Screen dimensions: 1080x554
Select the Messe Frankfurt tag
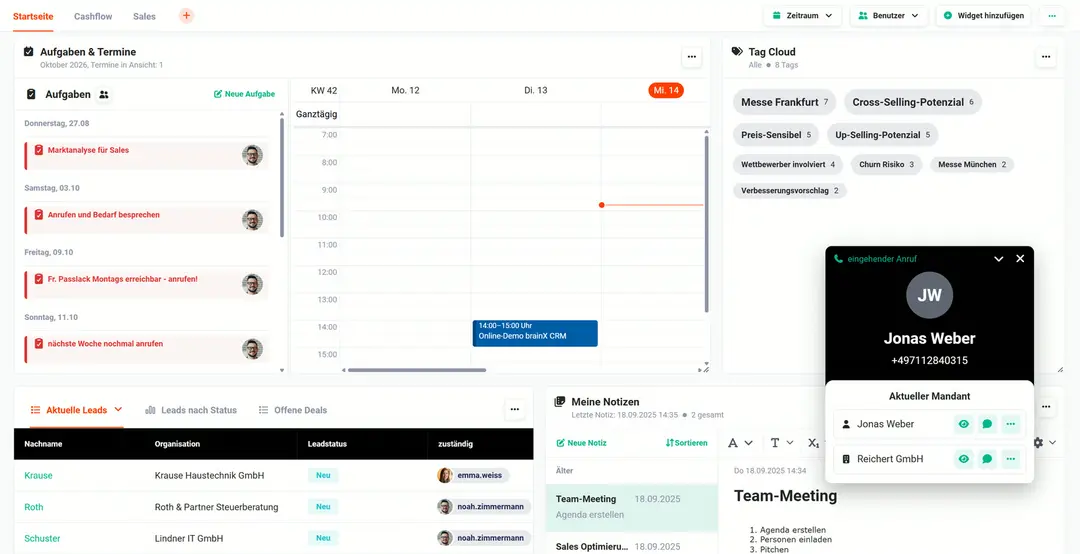[785, 102]
